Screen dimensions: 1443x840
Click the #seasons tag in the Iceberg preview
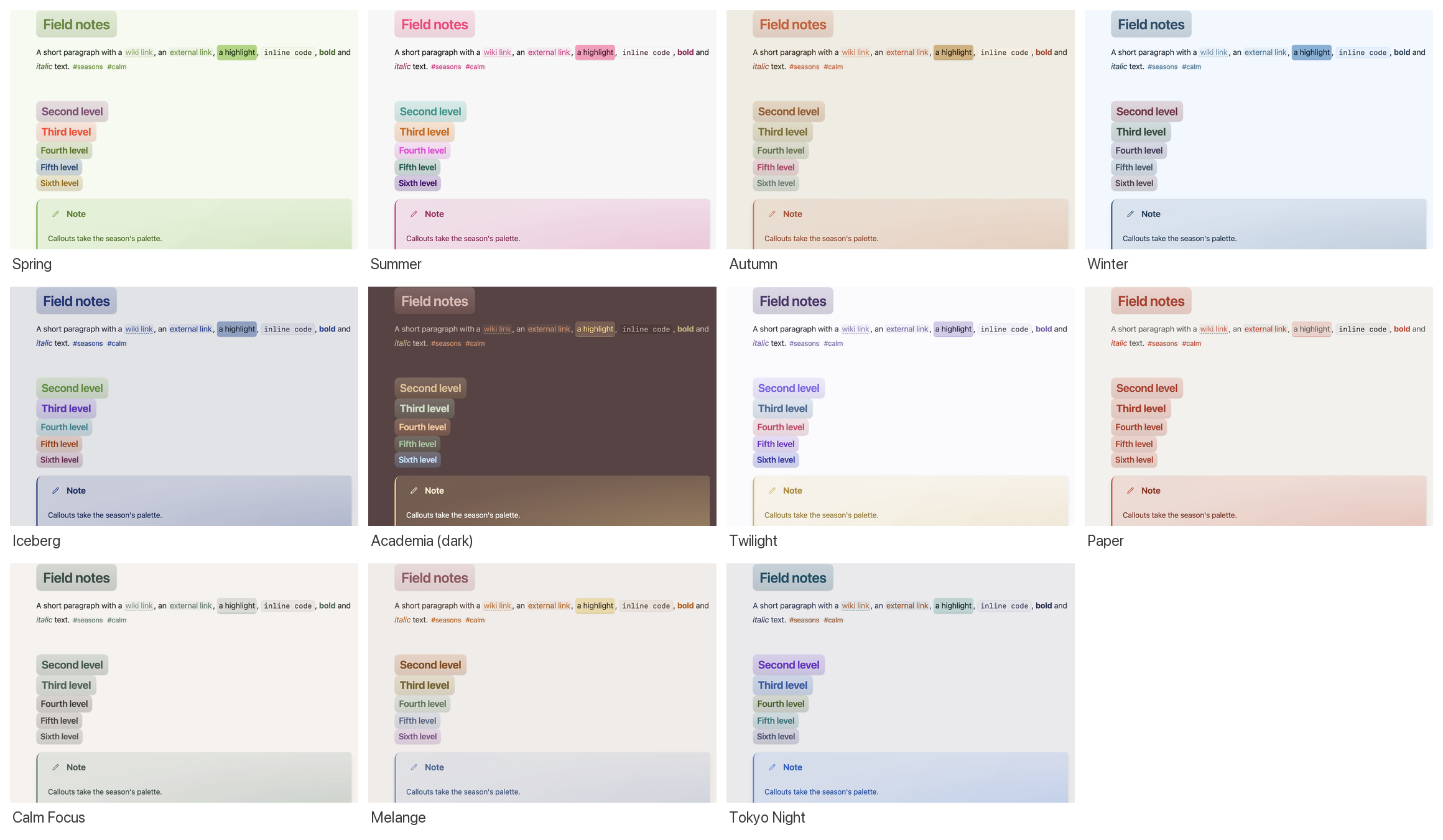click(88, 343)
